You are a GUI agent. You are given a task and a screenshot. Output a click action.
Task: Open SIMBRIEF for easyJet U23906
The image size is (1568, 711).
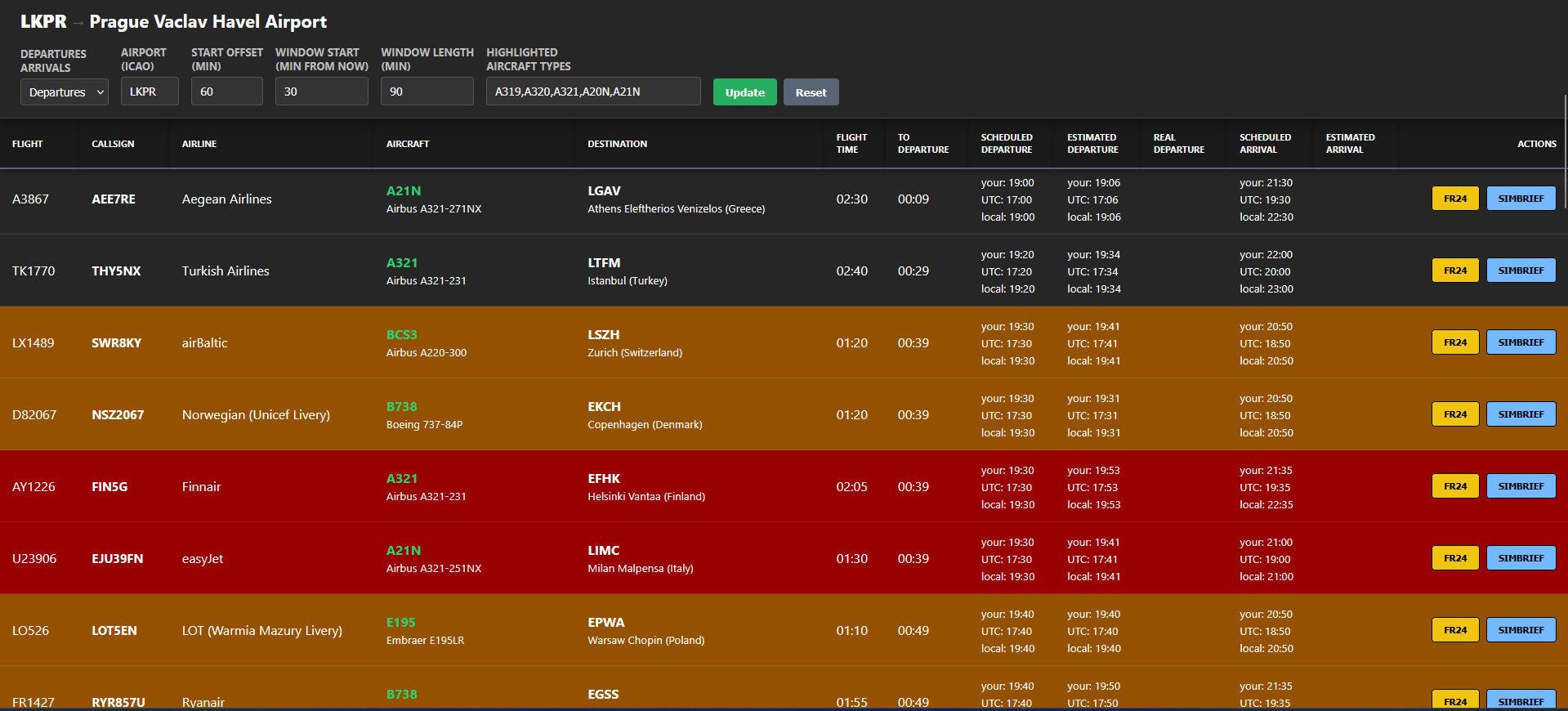[1521, 558]
